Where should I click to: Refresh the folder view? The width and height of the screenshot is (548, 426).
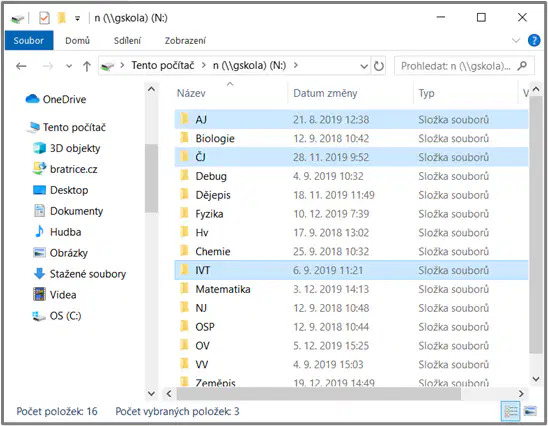point(379,66)
